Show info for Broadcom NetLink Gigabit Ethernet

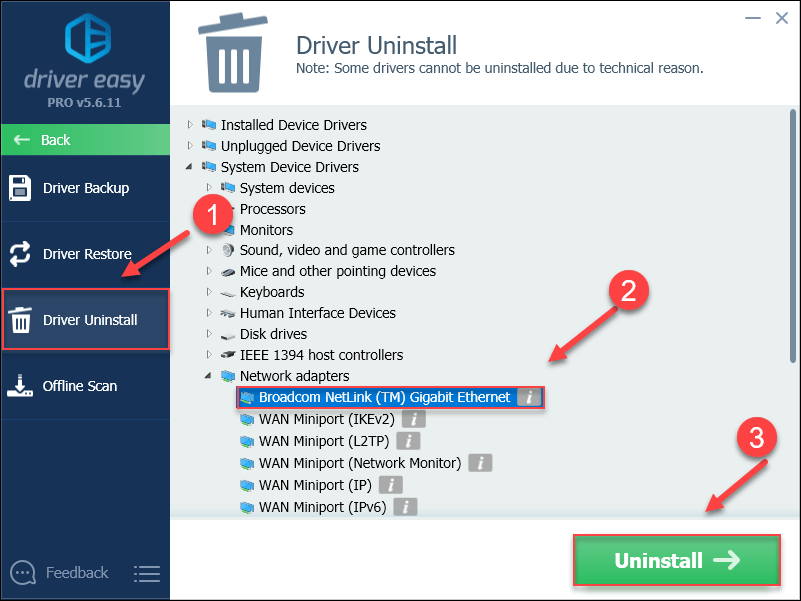529,397
